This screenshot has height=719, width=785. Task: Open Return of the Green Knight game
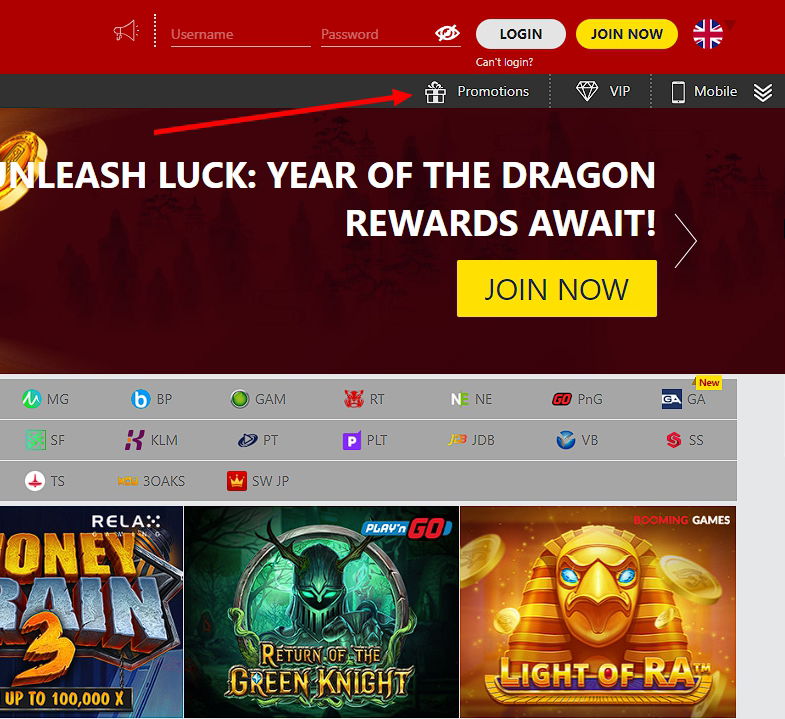click(x=321, y=612)
